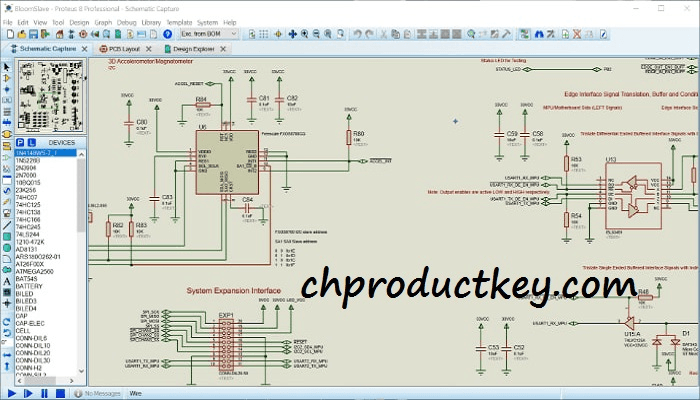
Task: Click the Redo arrow icon
Action: 369,34
